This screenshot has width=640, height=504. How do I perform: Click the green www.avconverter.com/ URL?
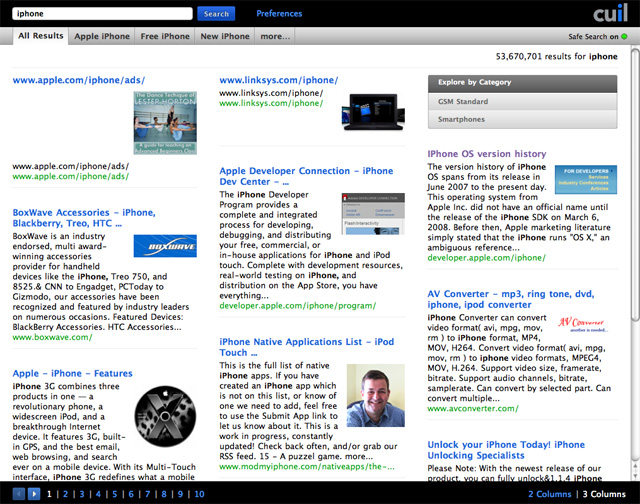click(473, 409)
